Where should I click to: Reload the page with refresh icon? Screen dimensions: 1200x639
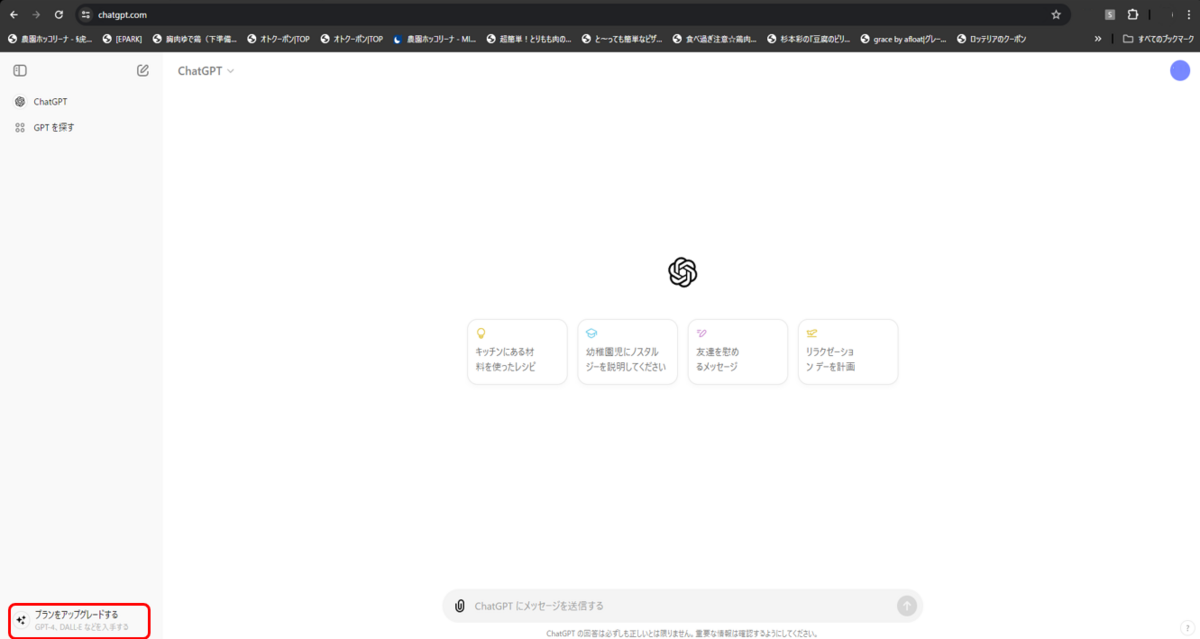(x=59, y=15)
